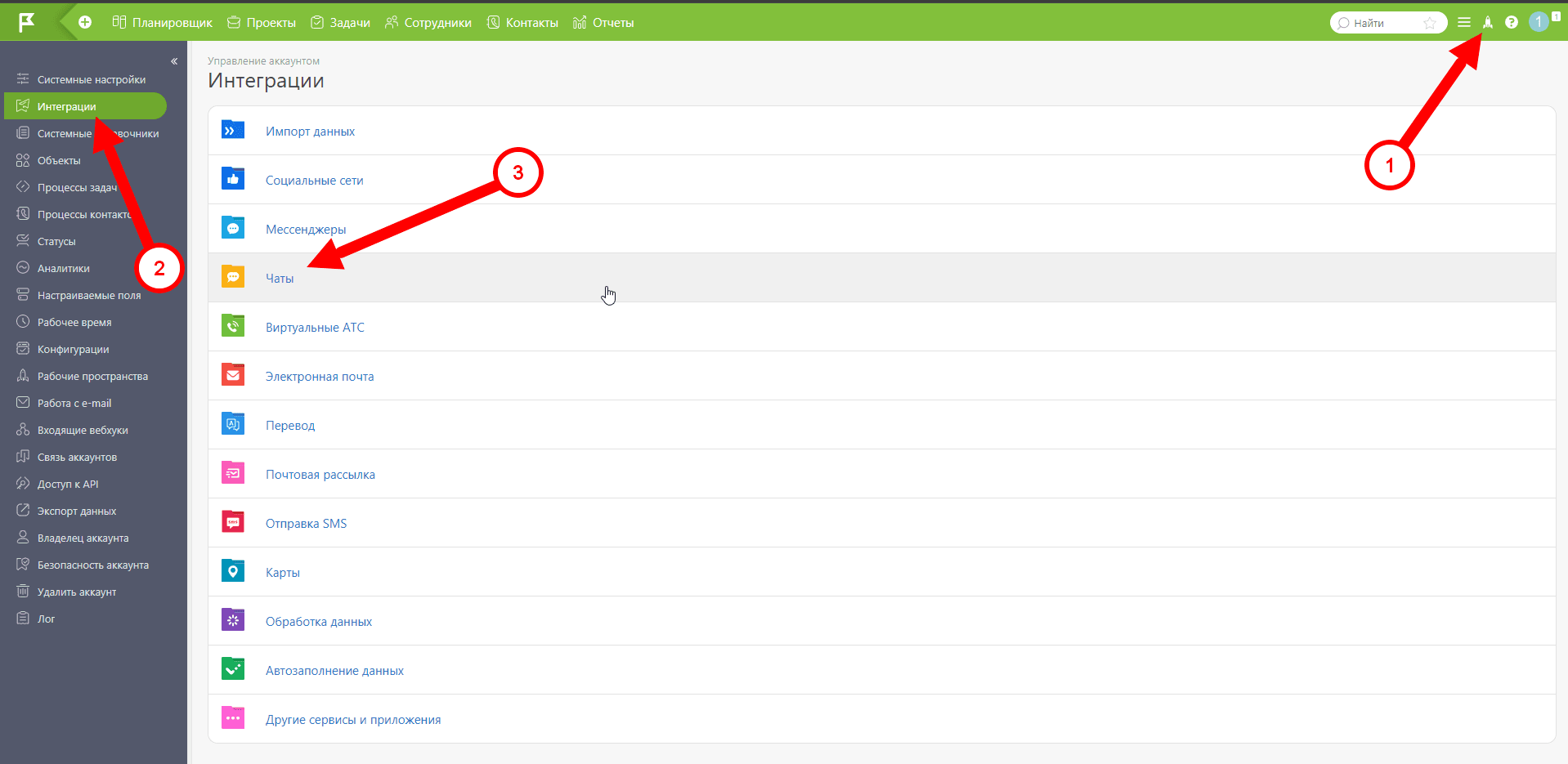
Task: Open the Сотрудники menu
Action: click(428, 23)
